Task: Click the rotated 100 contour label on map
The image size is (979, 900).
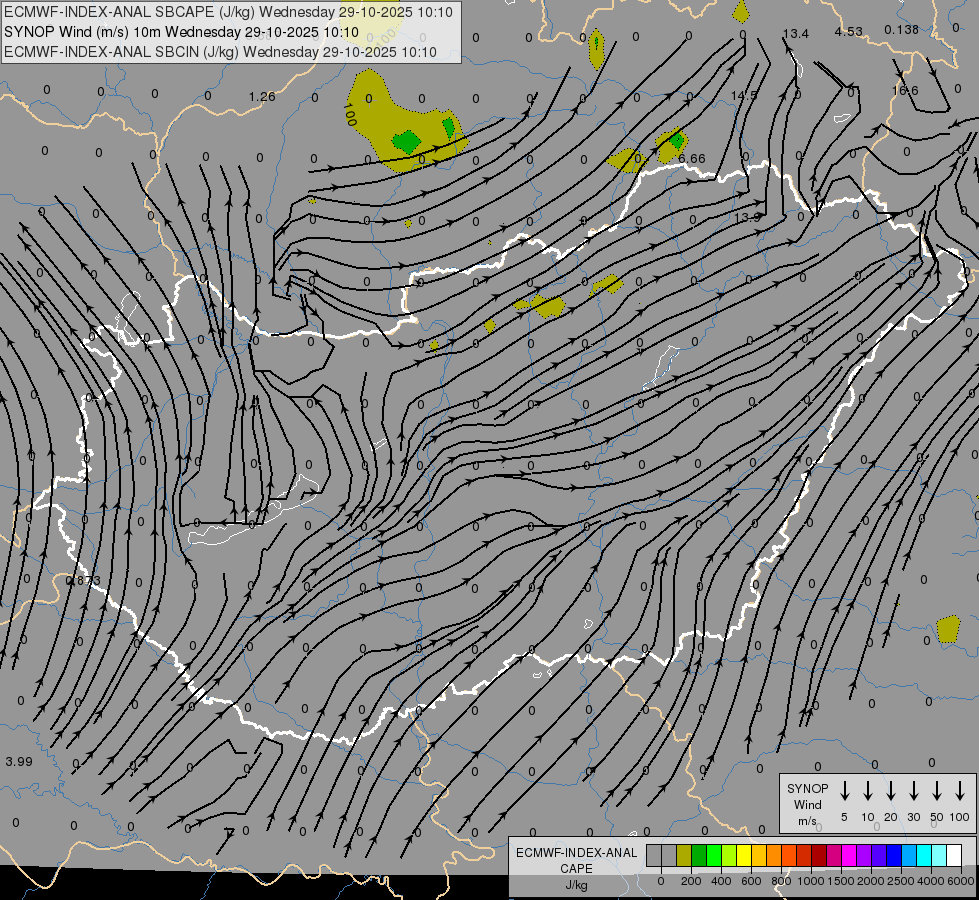Action: click(x=350, y=114)
